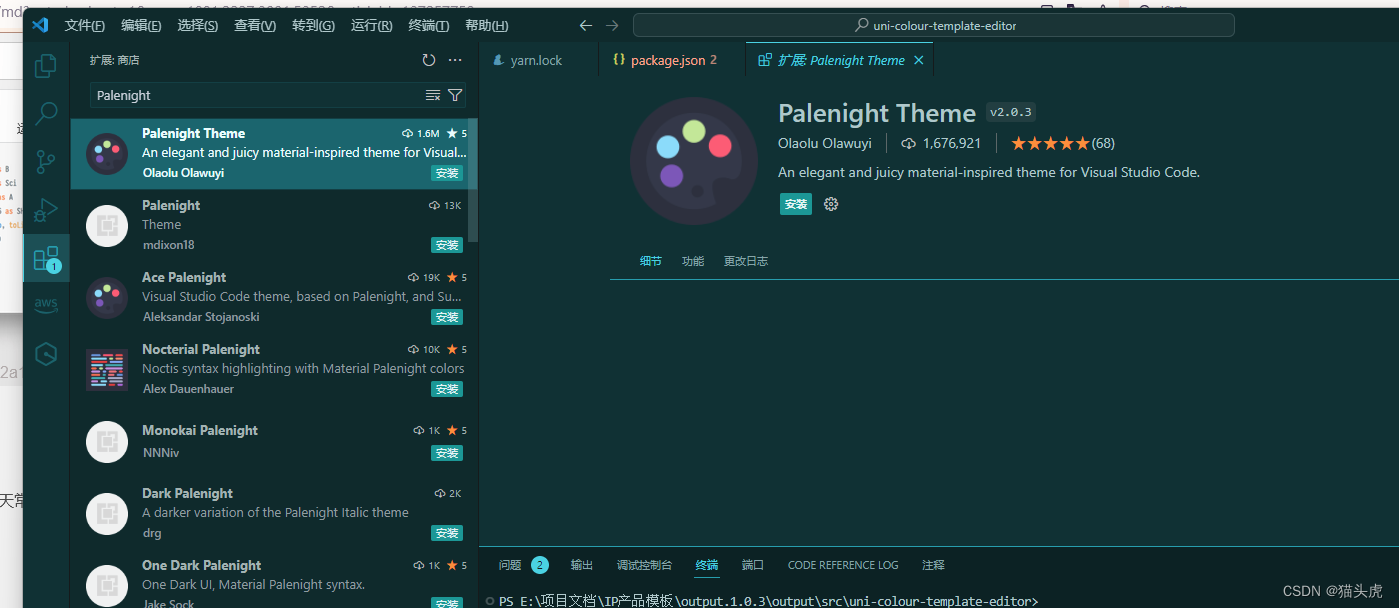Viewport: 1399px width, 608px height.
Task: Switch to the 终端 panel tab
Action: pyautogui.click(x=706, y=565)
